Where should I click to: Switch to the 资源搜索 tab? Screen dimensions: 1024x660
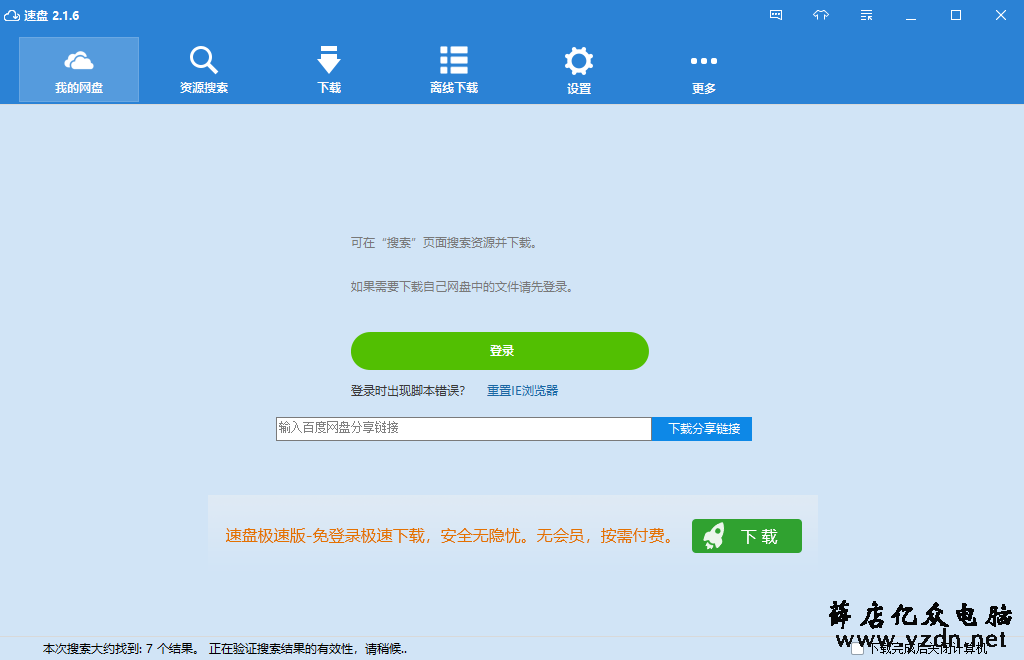pos(204,69)
